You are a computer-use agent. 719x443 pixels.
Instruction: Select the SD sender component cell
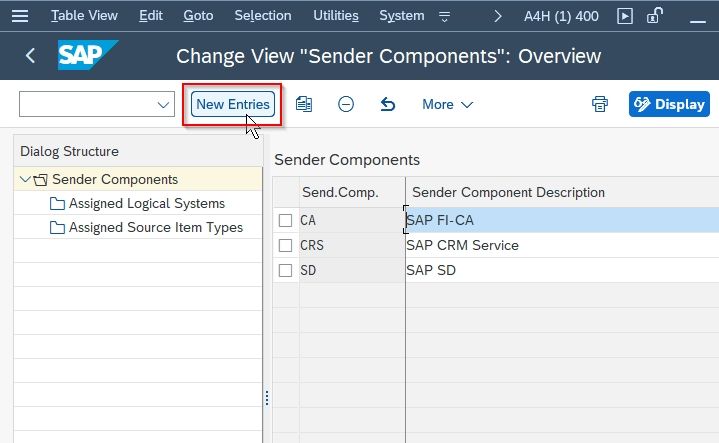(x=352, y=270)
